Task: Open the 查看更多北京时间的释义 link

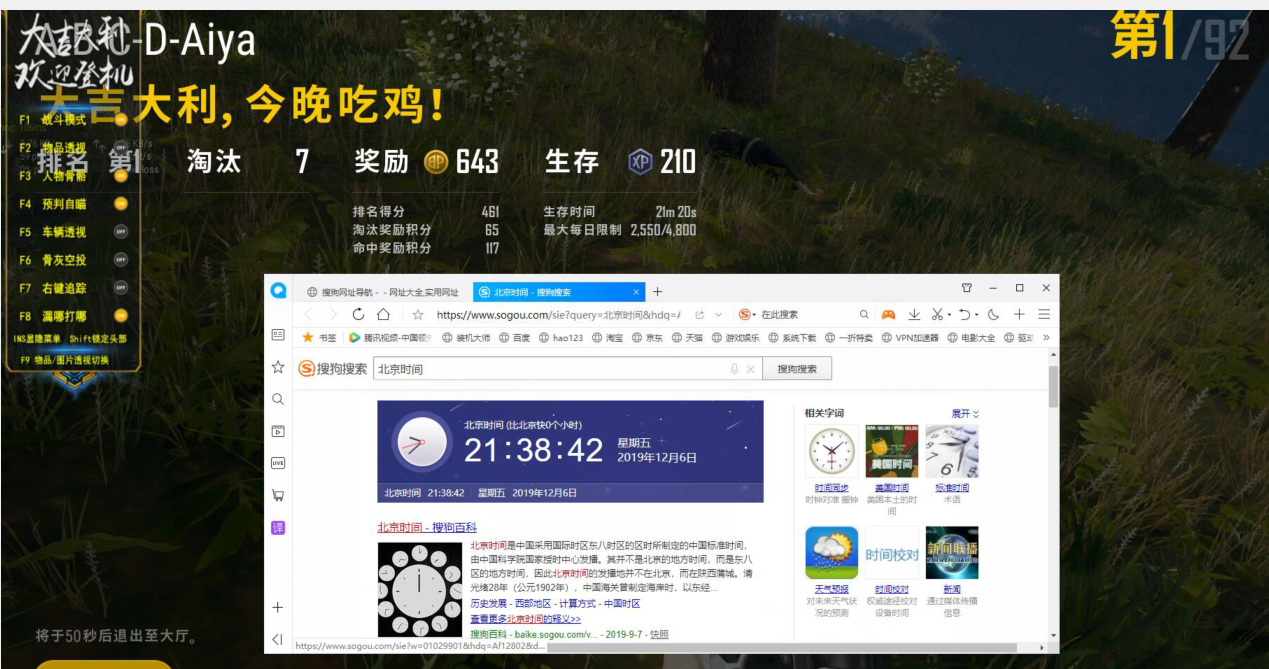Action: tap(526, 619)
